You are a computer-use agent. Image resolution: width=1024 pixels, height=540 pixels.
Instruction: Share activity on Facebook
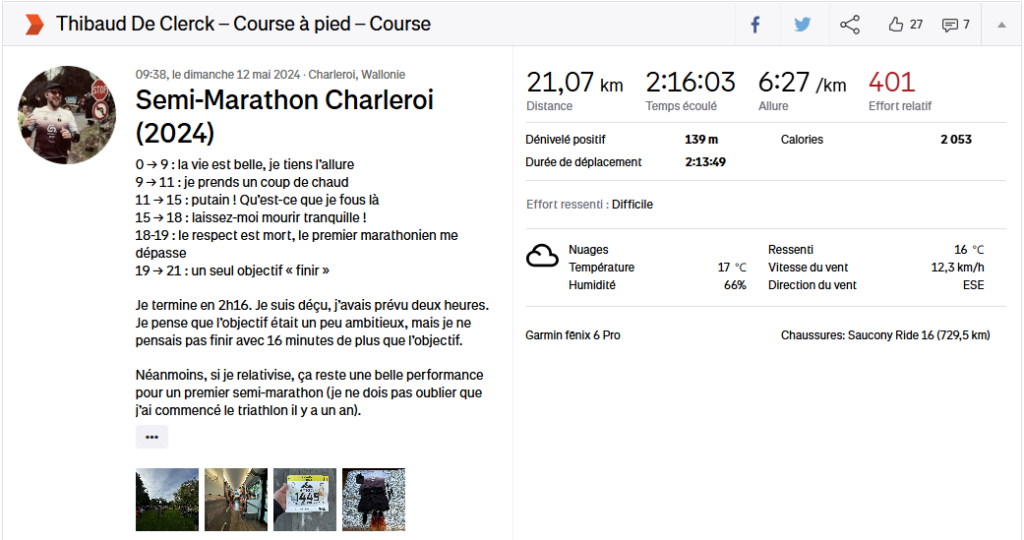point(756,24)
